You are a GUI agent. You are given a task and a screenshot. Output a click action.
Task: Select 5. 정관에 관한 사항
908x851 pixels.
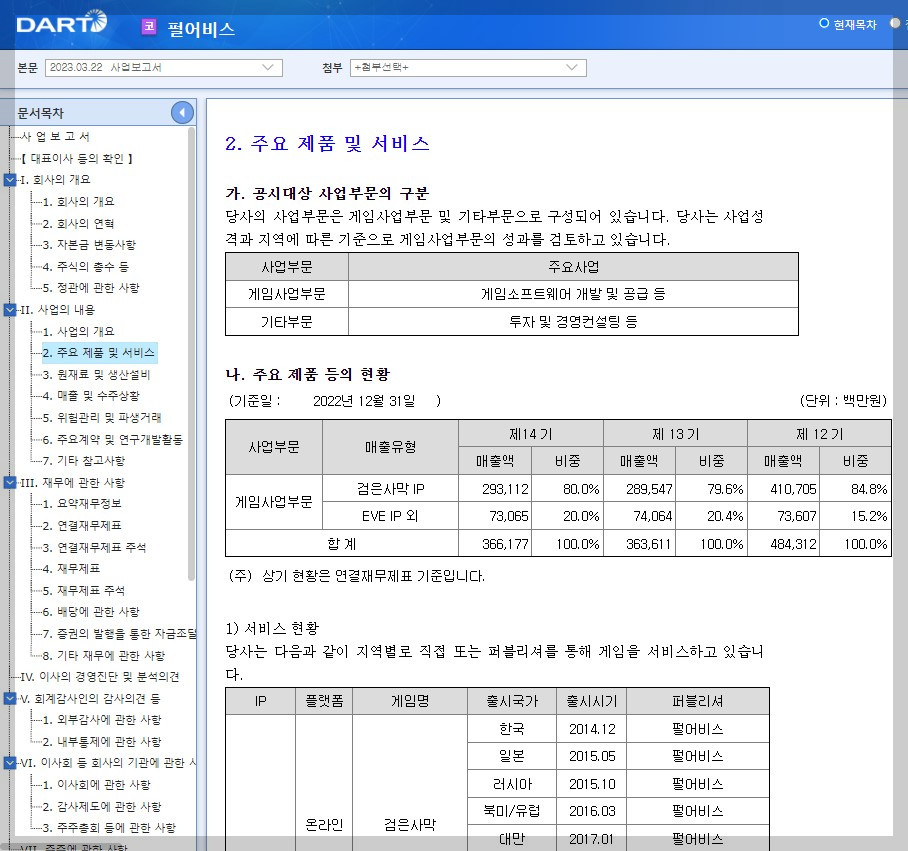click(91, 288)
